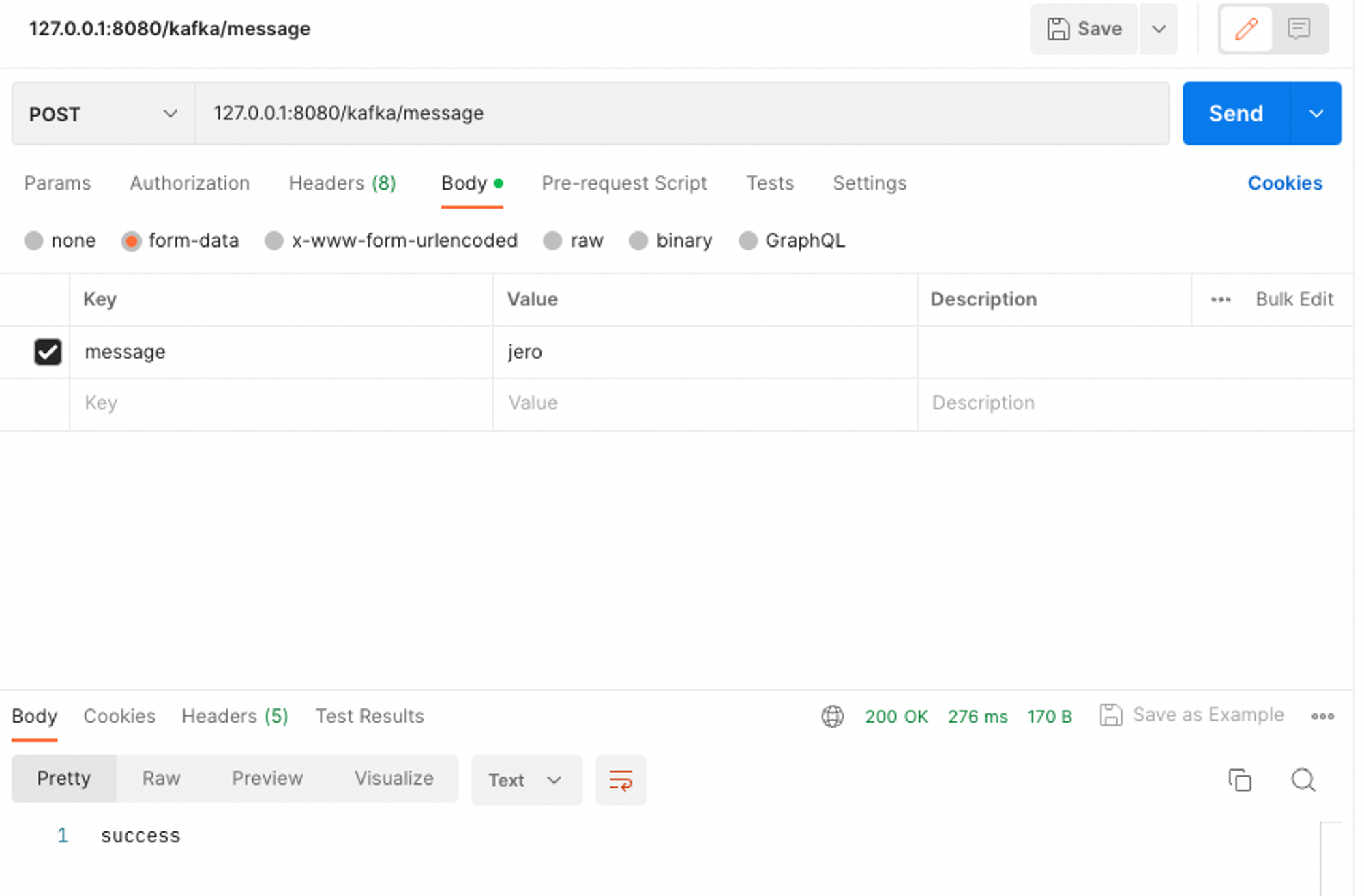Select x-www-form-urlencoded body type
Viewport: 1364px width, 896px height.
click(x=274, y=241)
